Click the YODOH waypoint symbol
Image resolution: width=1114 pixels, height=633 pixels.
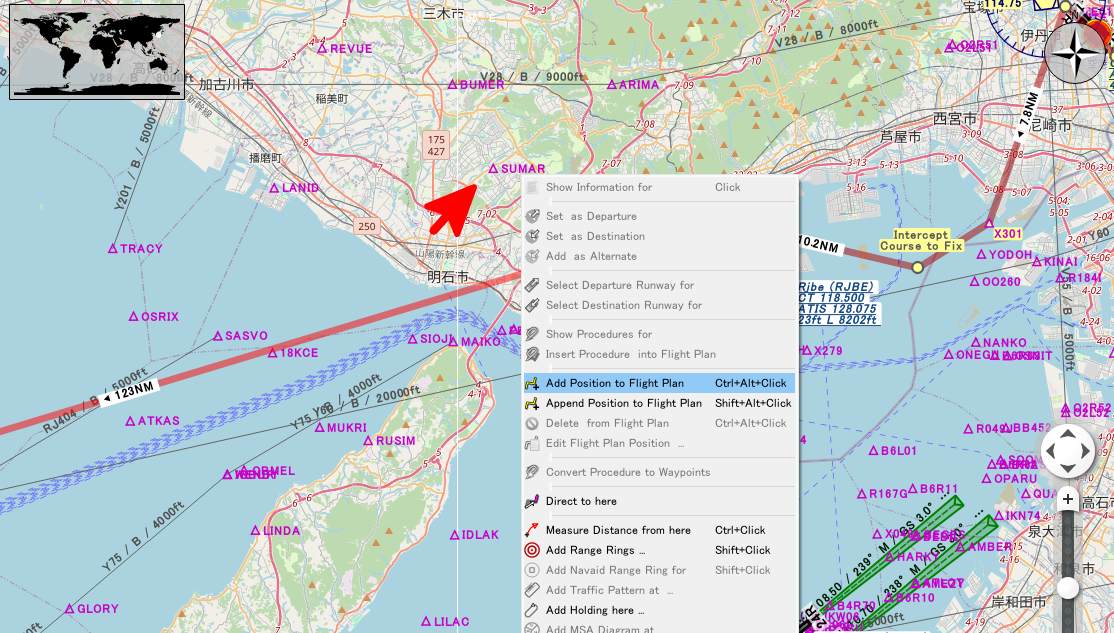(x=981, y=255)
